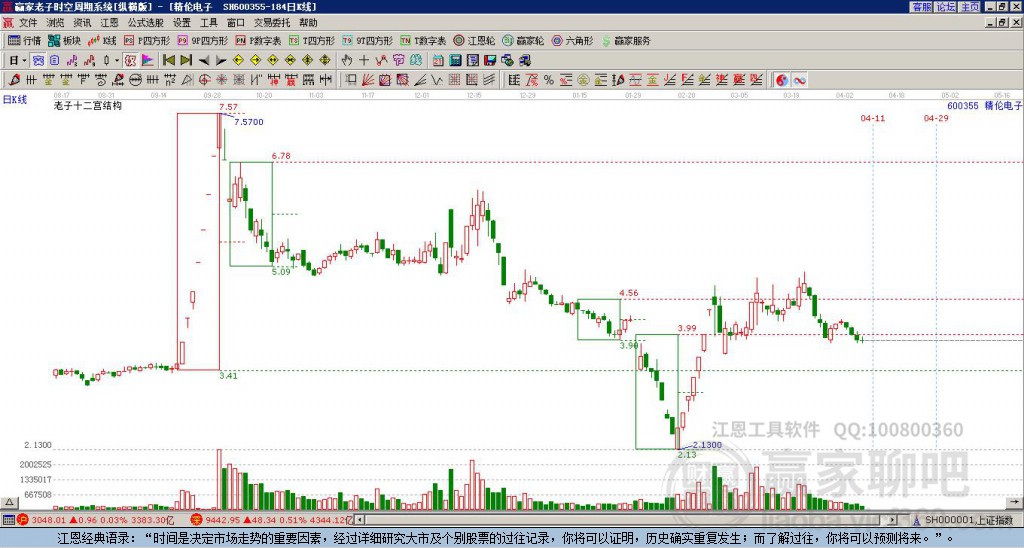The image size is (1024, 548).
Task: Open the T四方形 tool
Action: (x=312, y=40)
